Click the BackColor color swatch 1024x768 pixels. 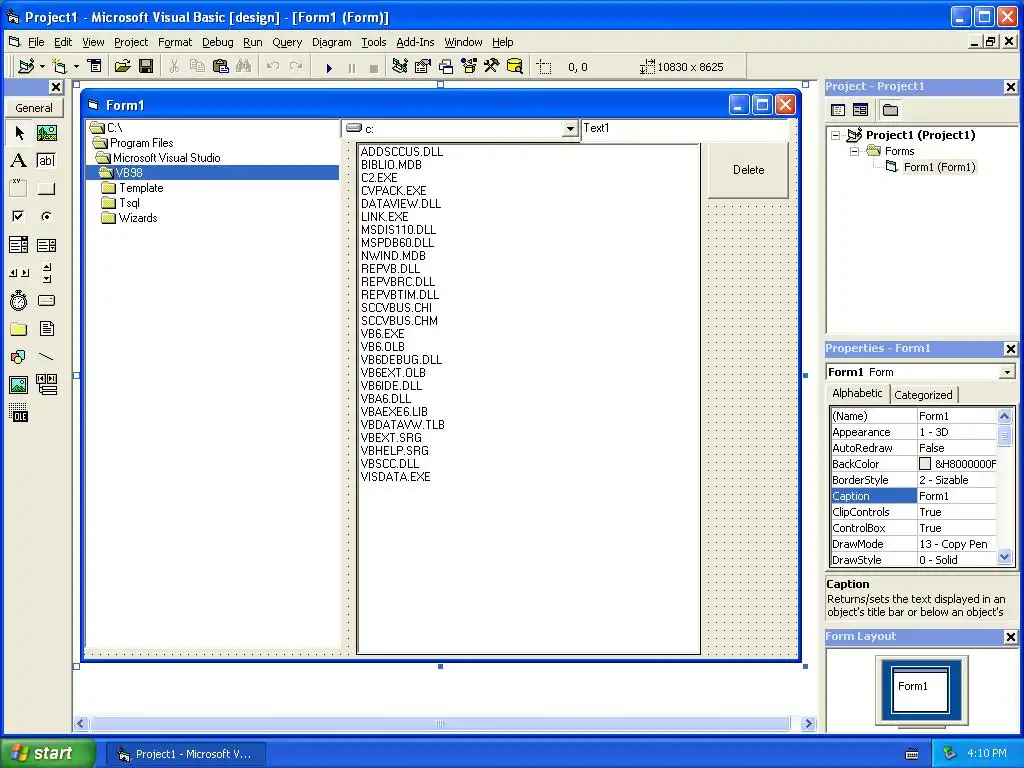click(x=925, y=464)
